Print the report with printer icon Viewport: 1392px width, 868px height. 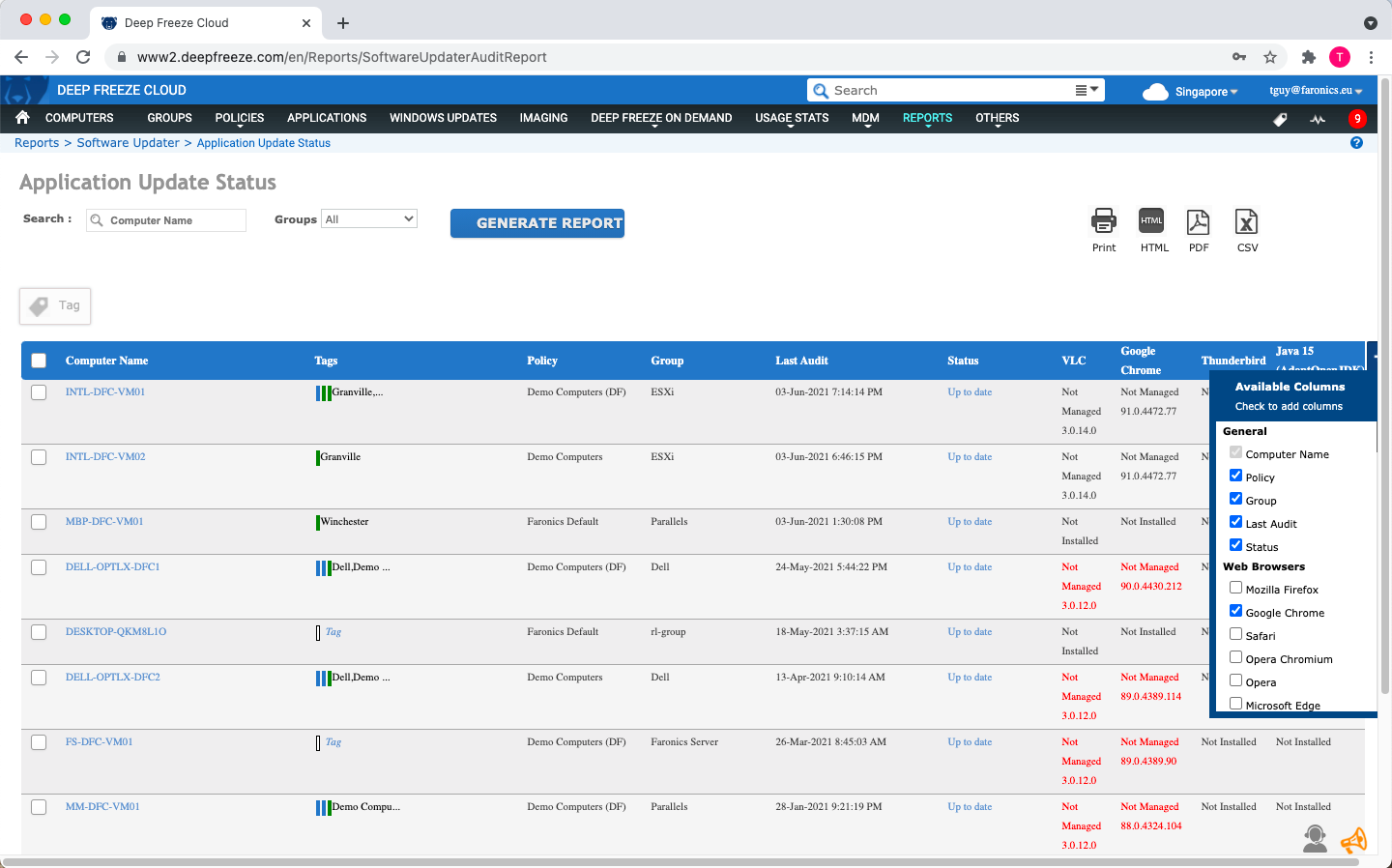click(x=1104, y=222)
